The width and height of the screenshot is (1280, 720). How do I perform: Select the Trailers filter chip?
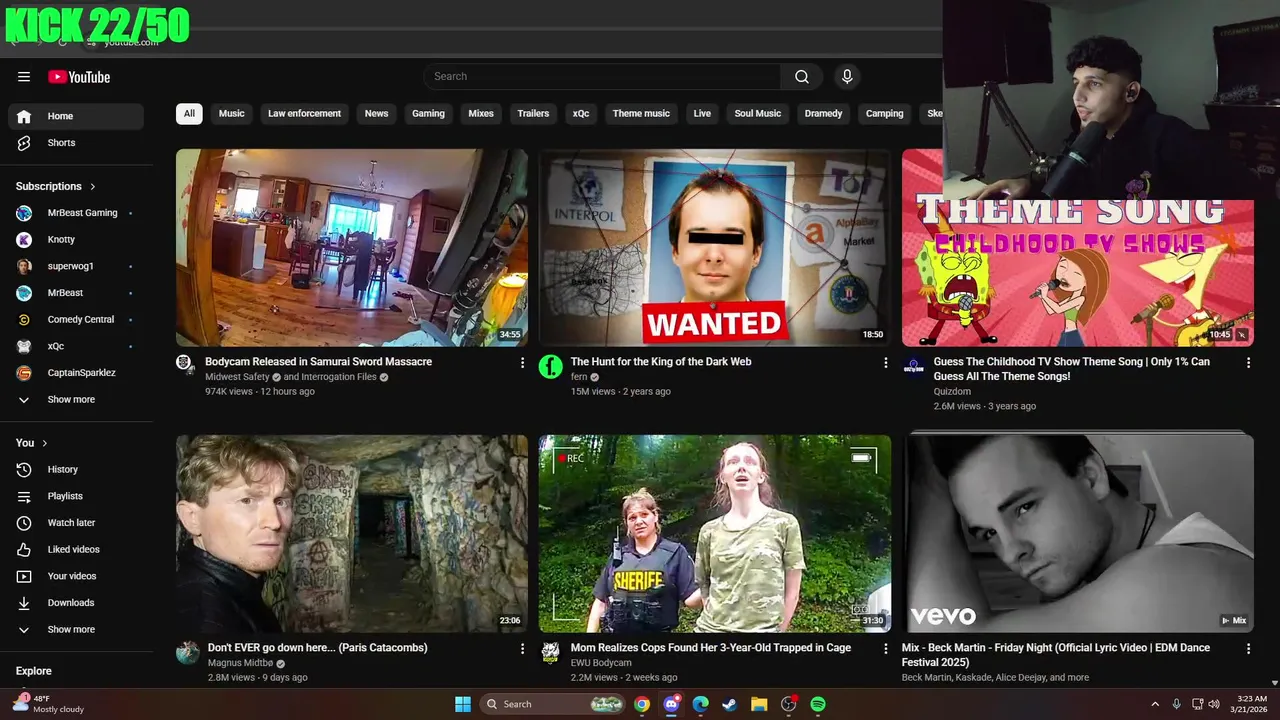533,114
